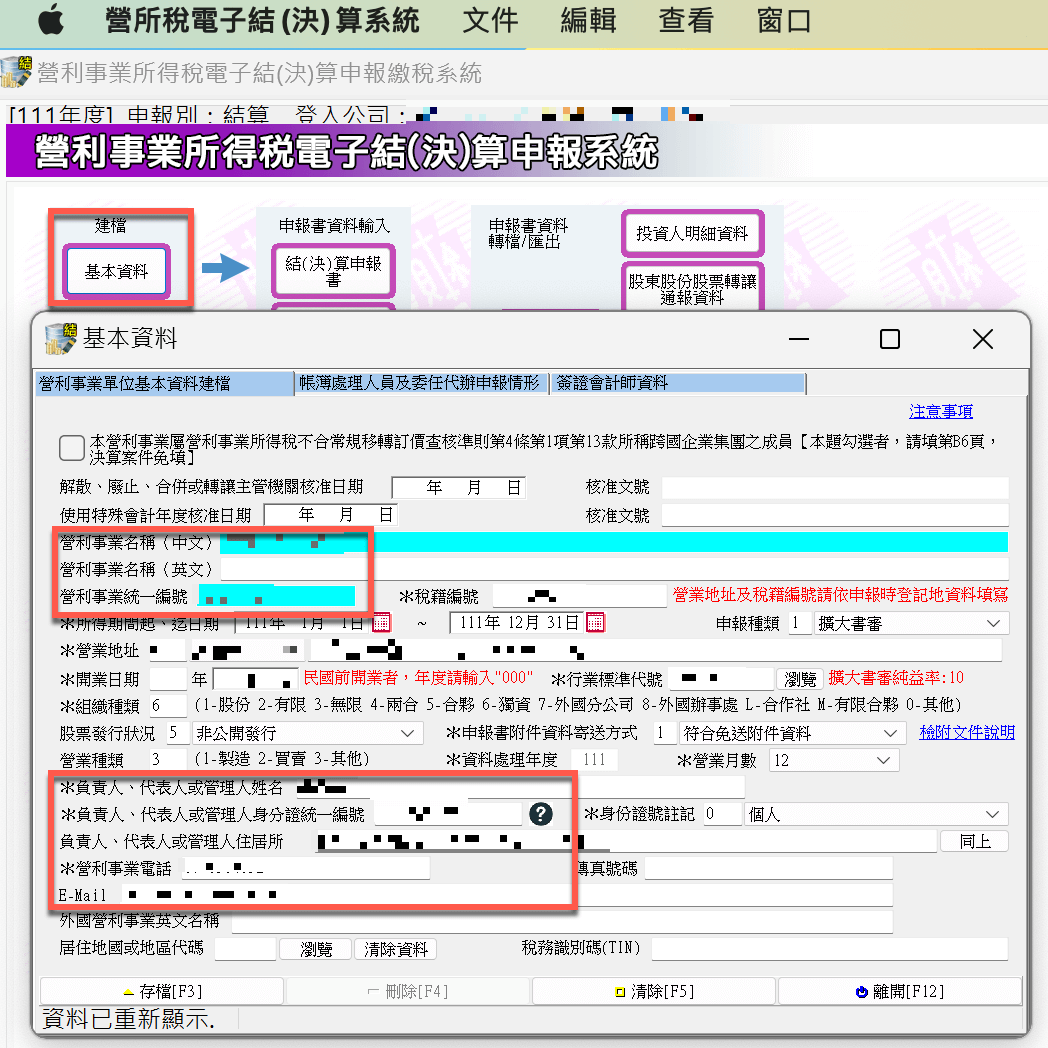Click the 營利事業名稱（英文） input field
The width and height of the screenshot is (1048, 1048).
click(614, 569)
